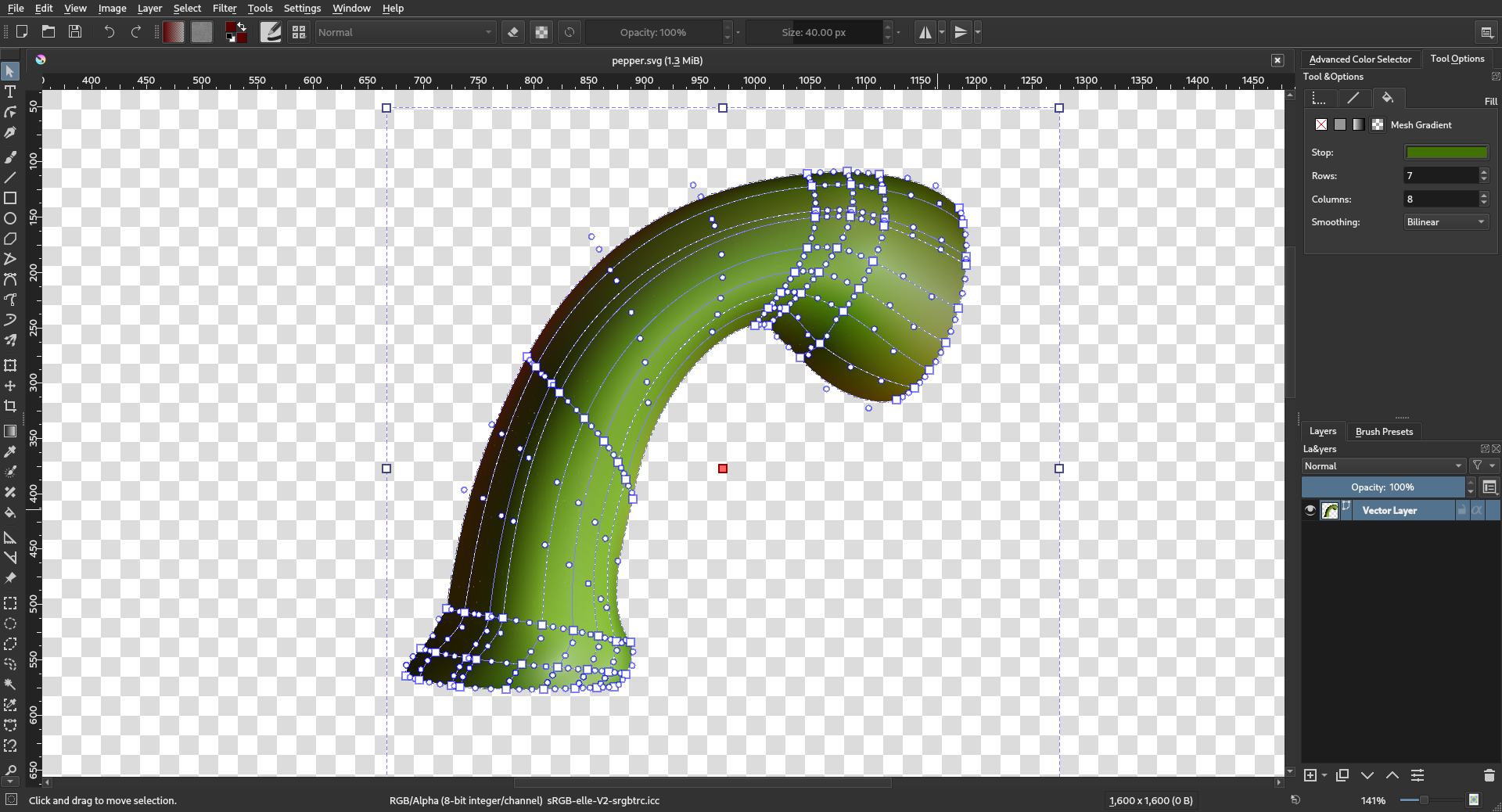
Task: Click the Mesh Gradient fill type icon
Action: [1378, 124]
